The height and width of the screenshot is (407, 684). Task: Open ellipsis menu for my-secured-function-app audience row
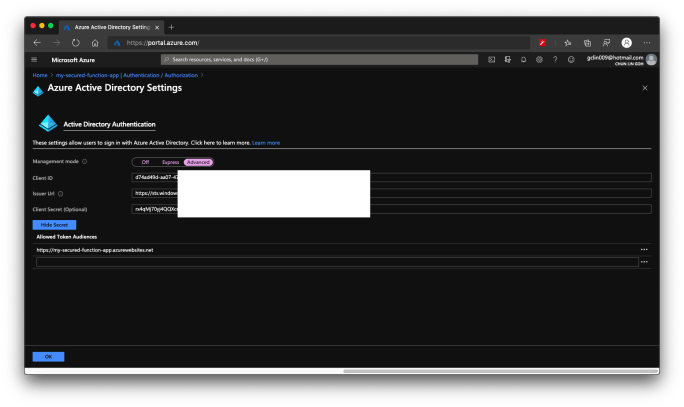pyautogui.click(x=644, y=250)
